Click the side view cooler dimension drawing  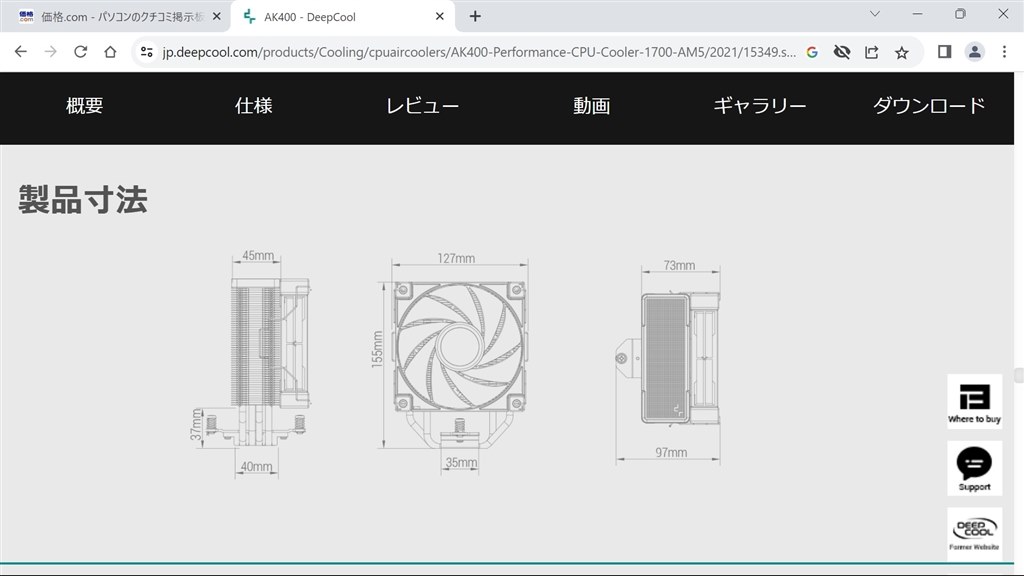pyautogui.click(x=251, y=362)
